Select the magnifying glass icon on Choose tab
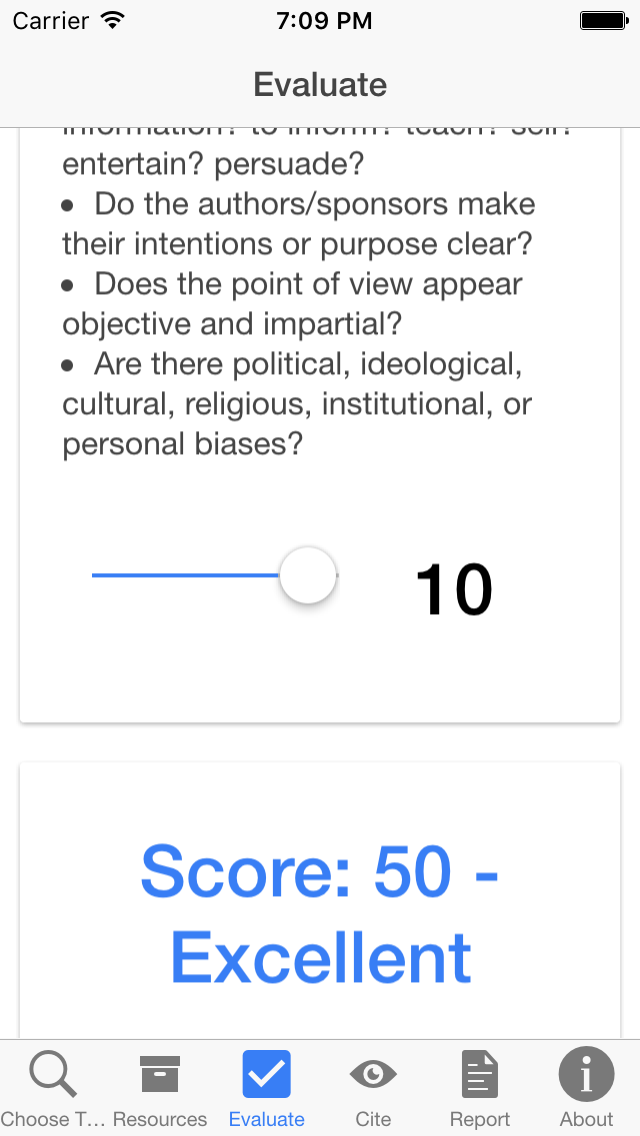Viewport: 640px width, 1136px height. point(53,1073)
